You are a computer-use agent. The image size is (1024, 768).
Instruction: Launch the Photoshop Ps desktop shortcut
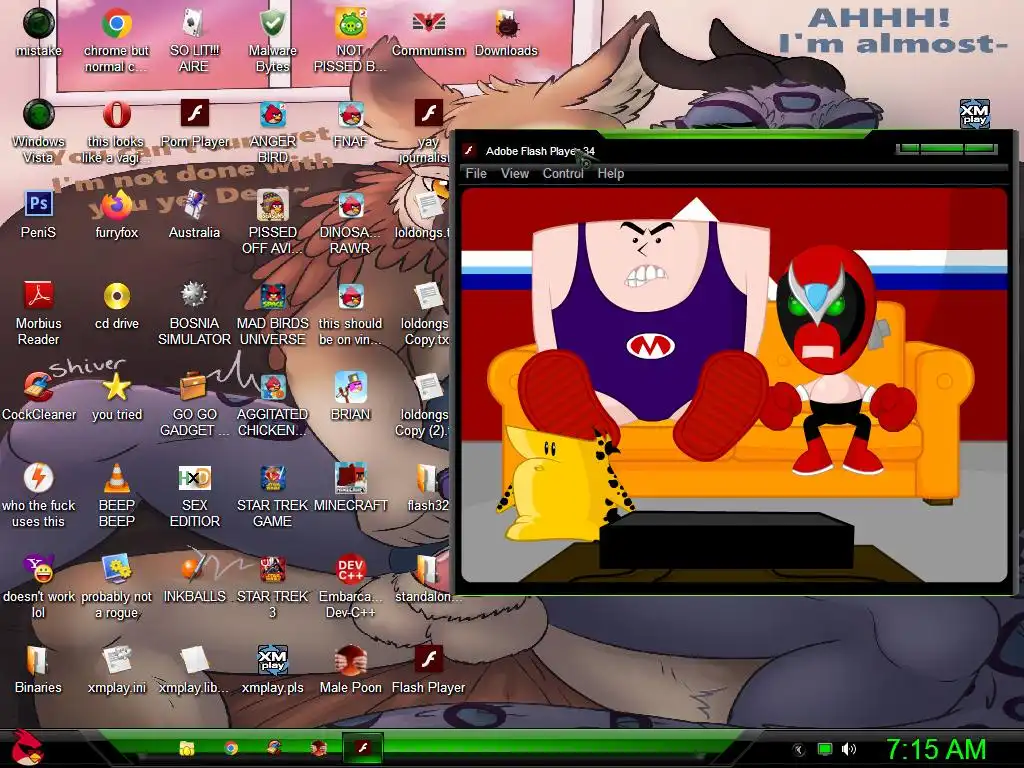pyautogui.click(x=39, y=215)
